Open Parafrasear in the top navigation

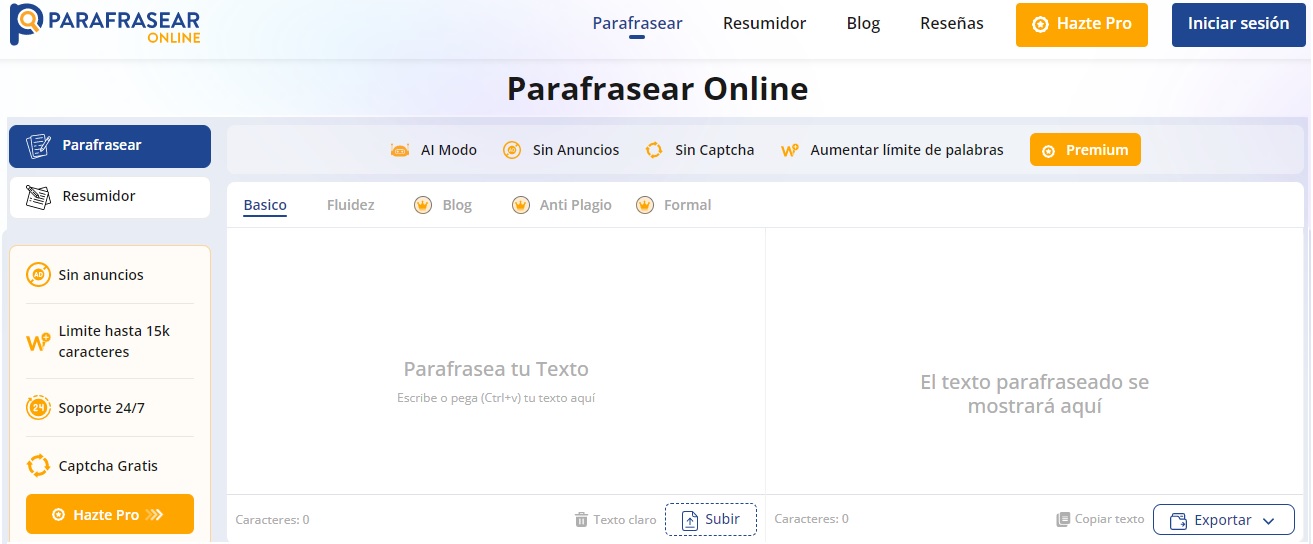[x=637, y=23]
